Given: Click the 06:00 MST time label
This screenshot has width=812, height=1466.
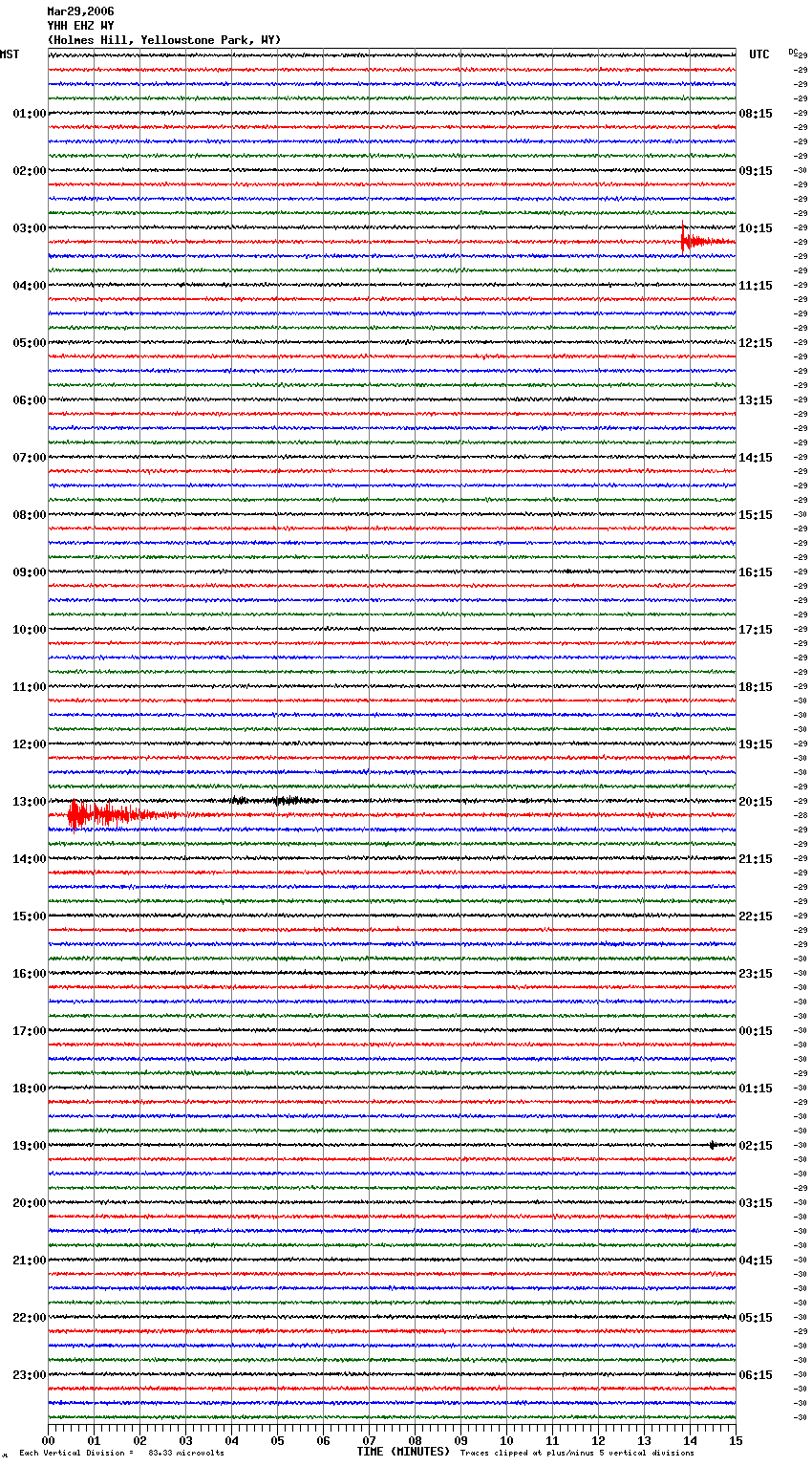Looking at the screenshot, I should coord(30,400).
